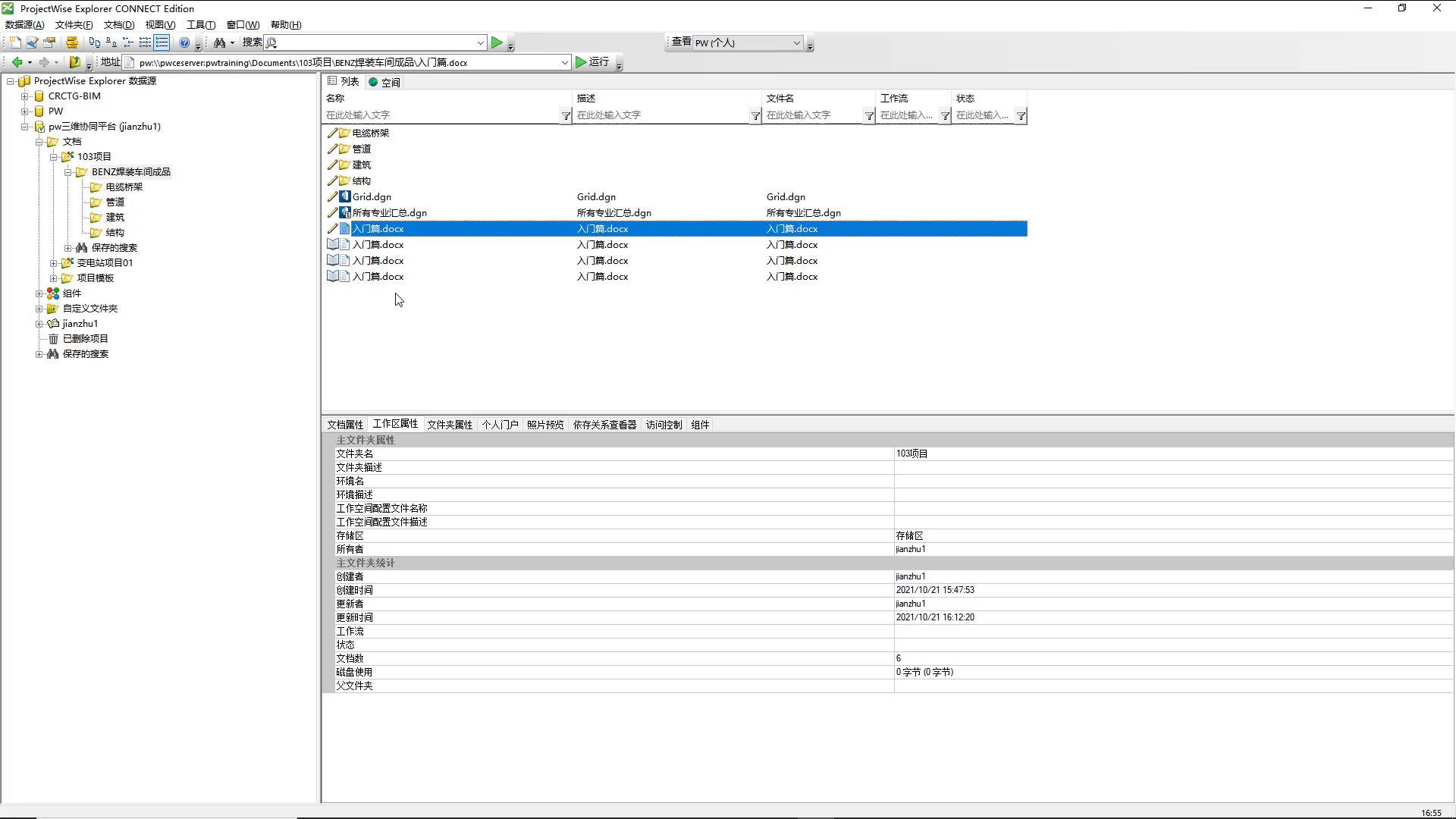
Task: Click the 运行 button beside address bar
Action: click(x=592, y=62)
